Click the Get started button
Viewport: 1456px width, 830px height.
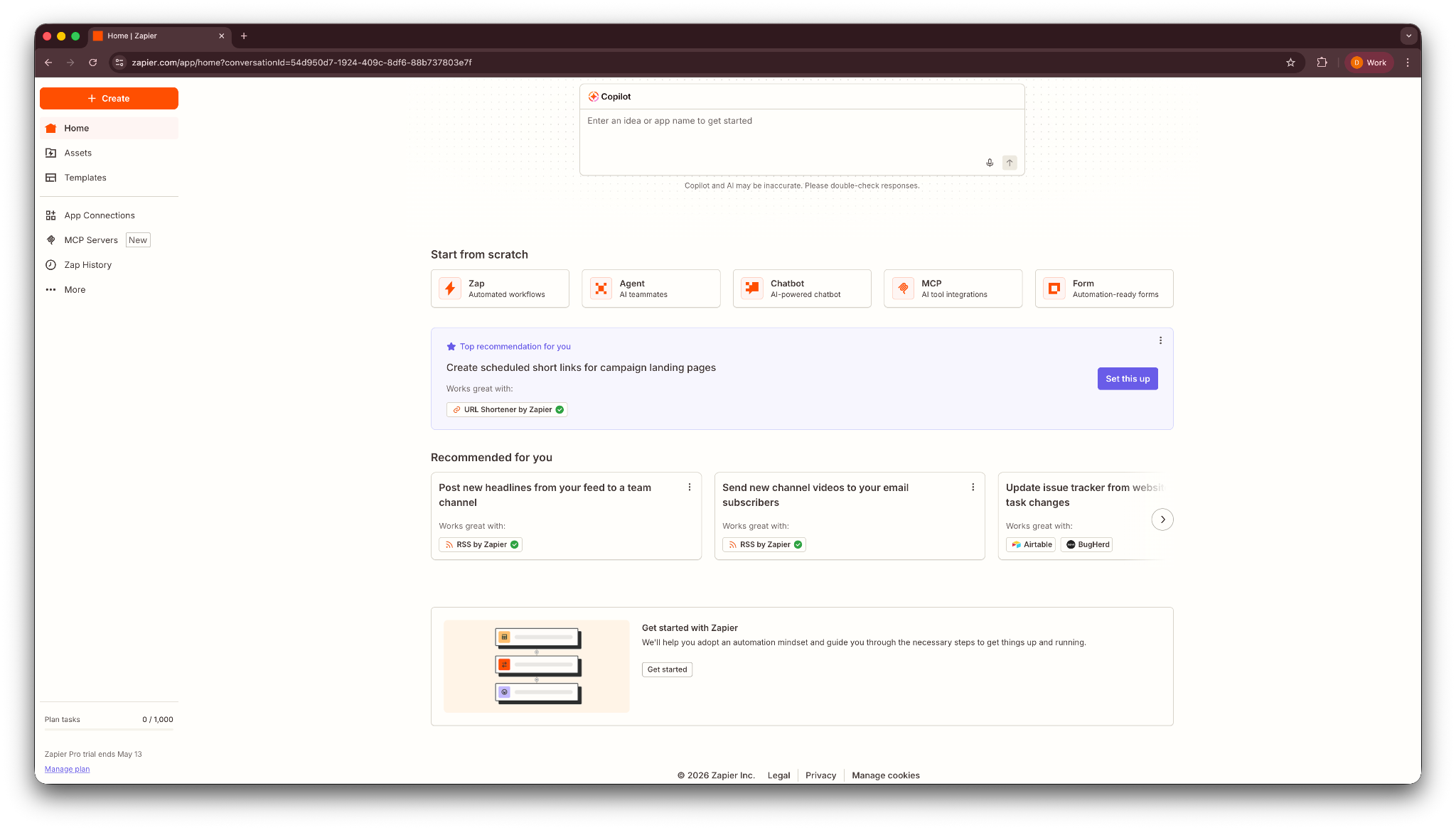[x=667, y=669]
